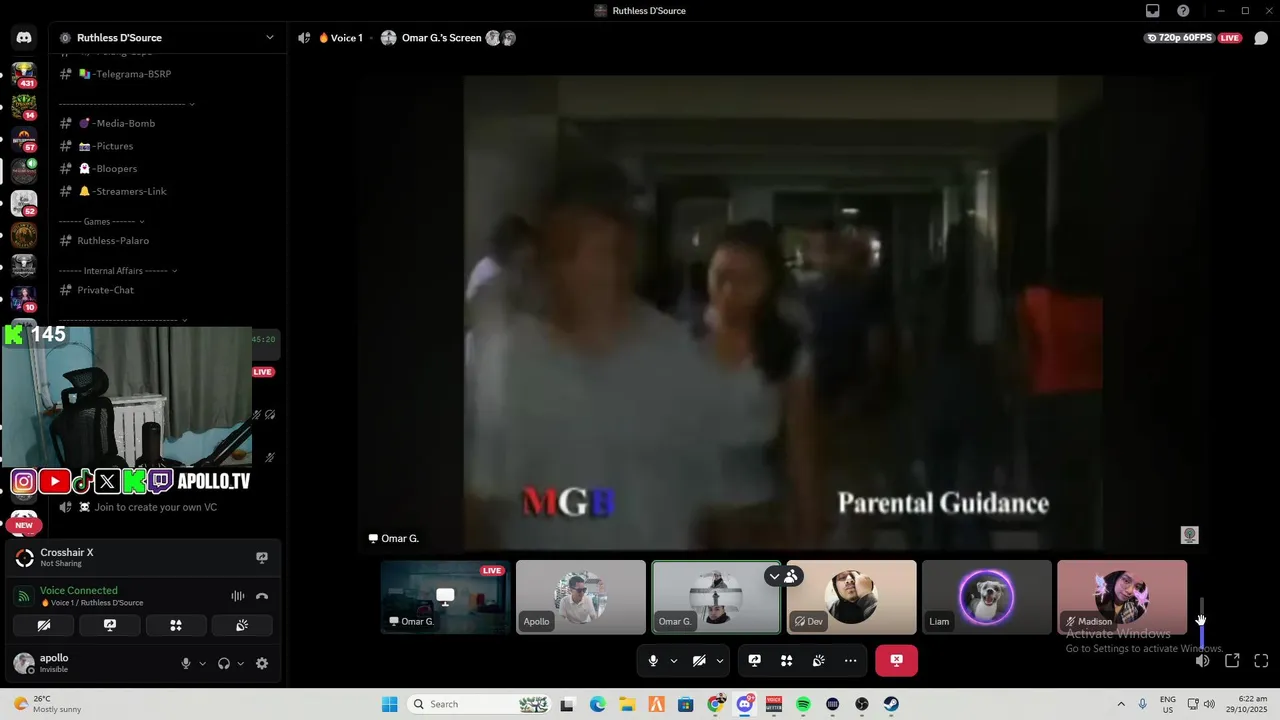Viewport: 1280px width, 720px height.
Task: Toggle microphone mute in user panel
Action: pyautogui.click(x=186, y=663)
